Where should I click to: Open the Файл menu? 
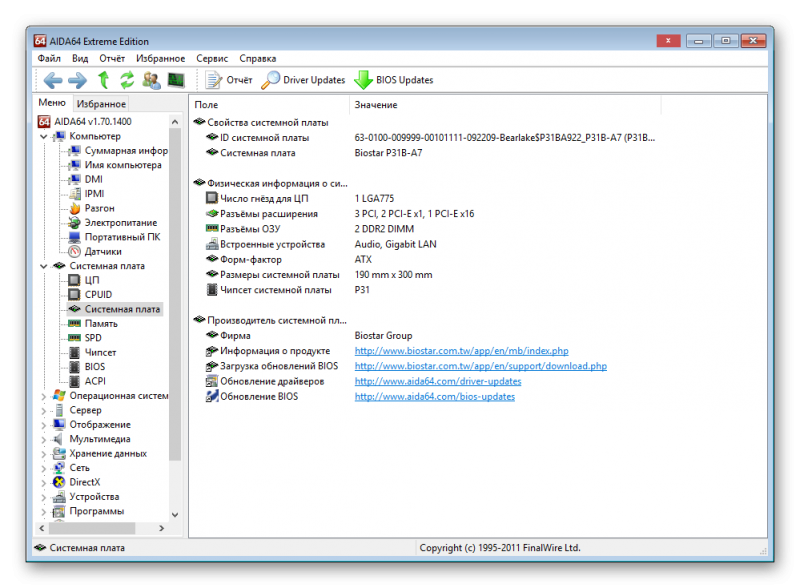pyautogui.click(x=49, y=59)
